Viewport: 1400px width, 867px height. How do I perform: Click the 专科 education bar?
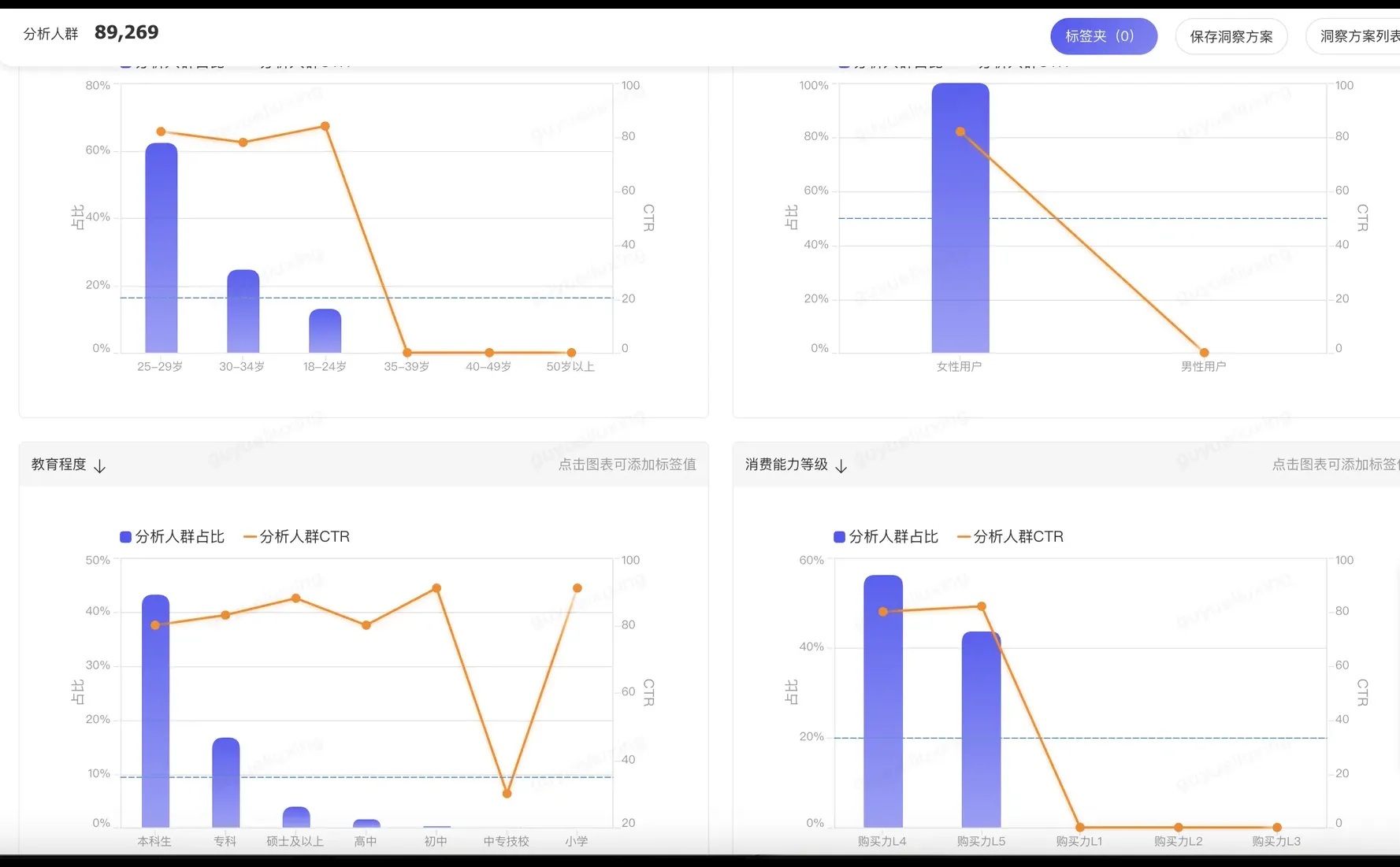coord(225,783)
